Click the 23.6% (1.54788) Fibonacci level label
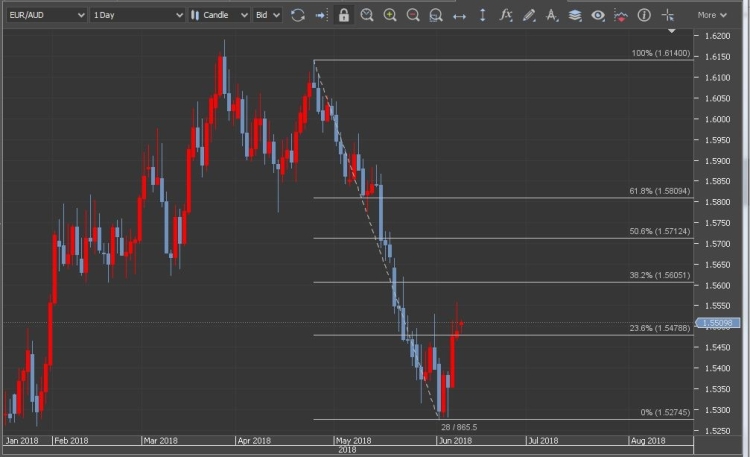The image size is (750, 457). coord(660,328)
